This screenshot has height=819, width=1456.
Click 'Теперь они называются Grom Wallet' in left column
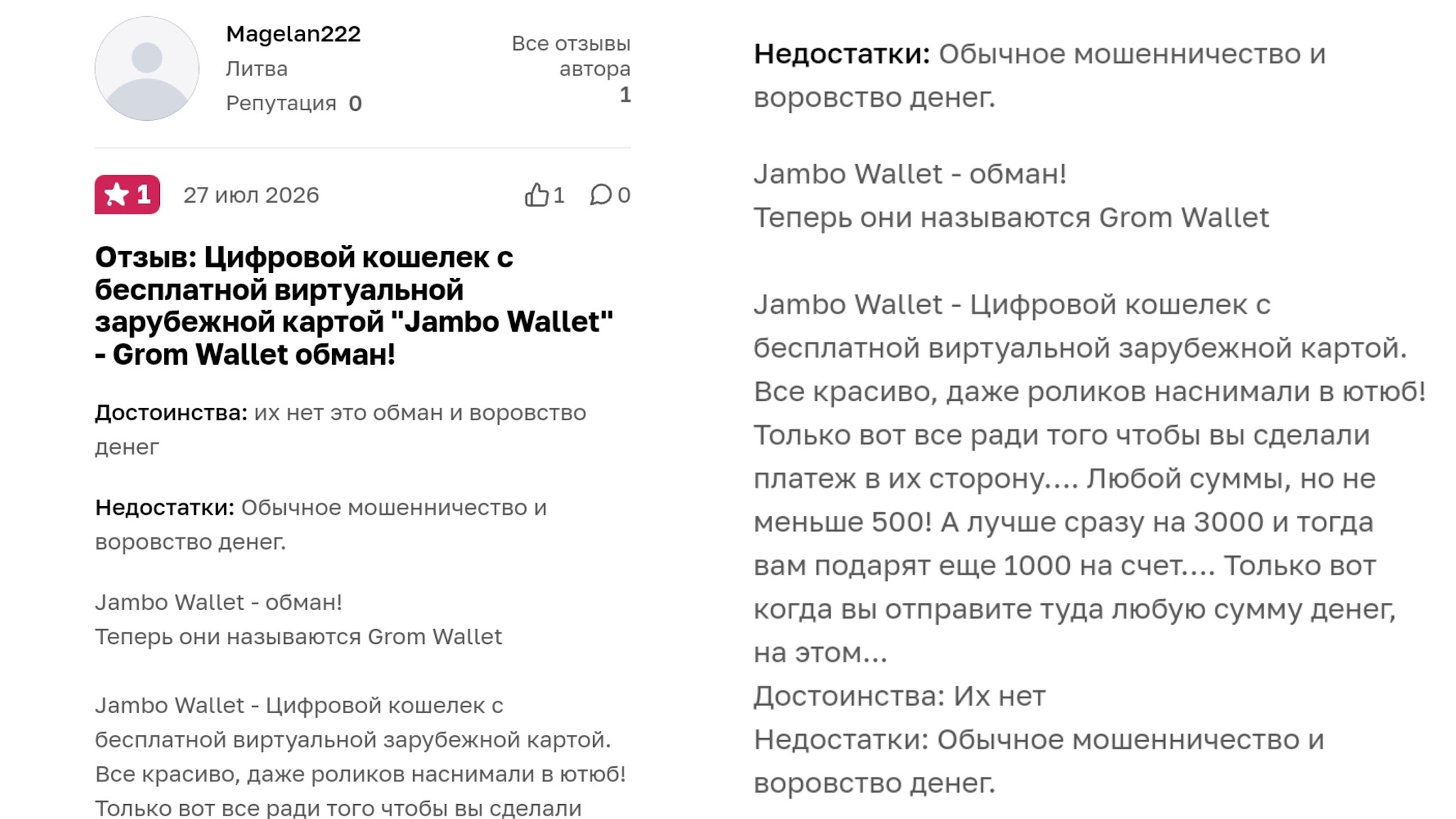pyautogui.click(x=298, y=636)
